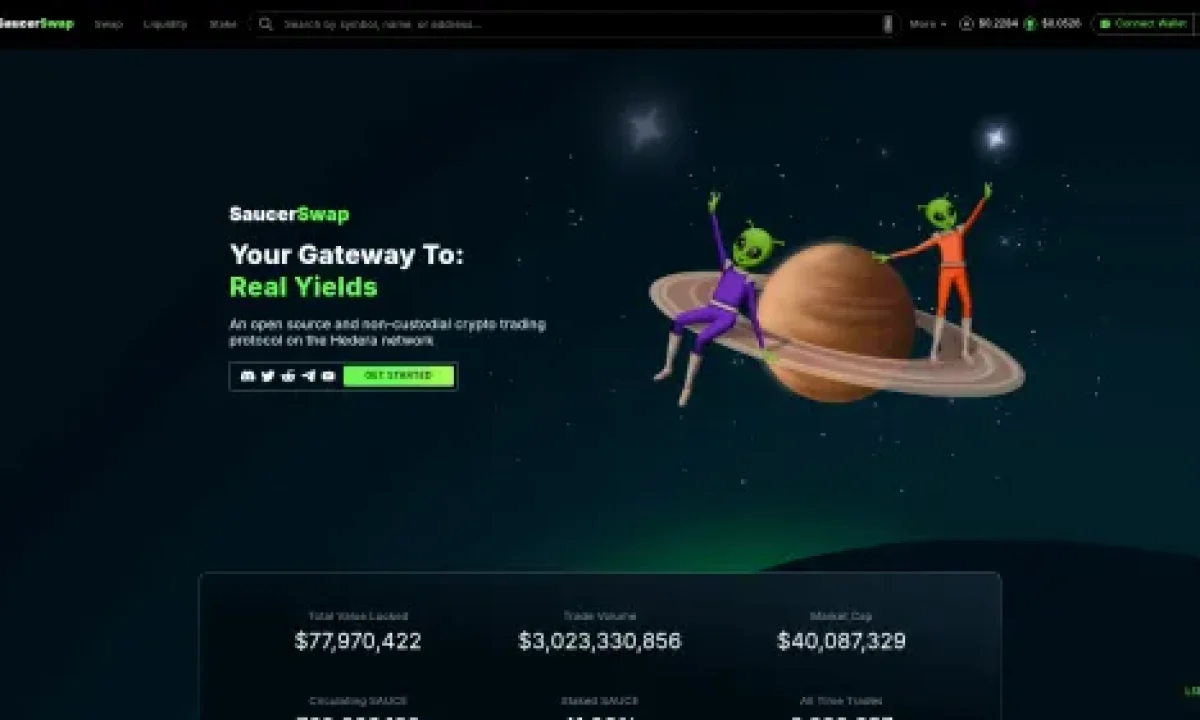Click the HBAR price token icon
Image resolution: width=1200 pixels, height=720 pixels.
coord(966,24)
